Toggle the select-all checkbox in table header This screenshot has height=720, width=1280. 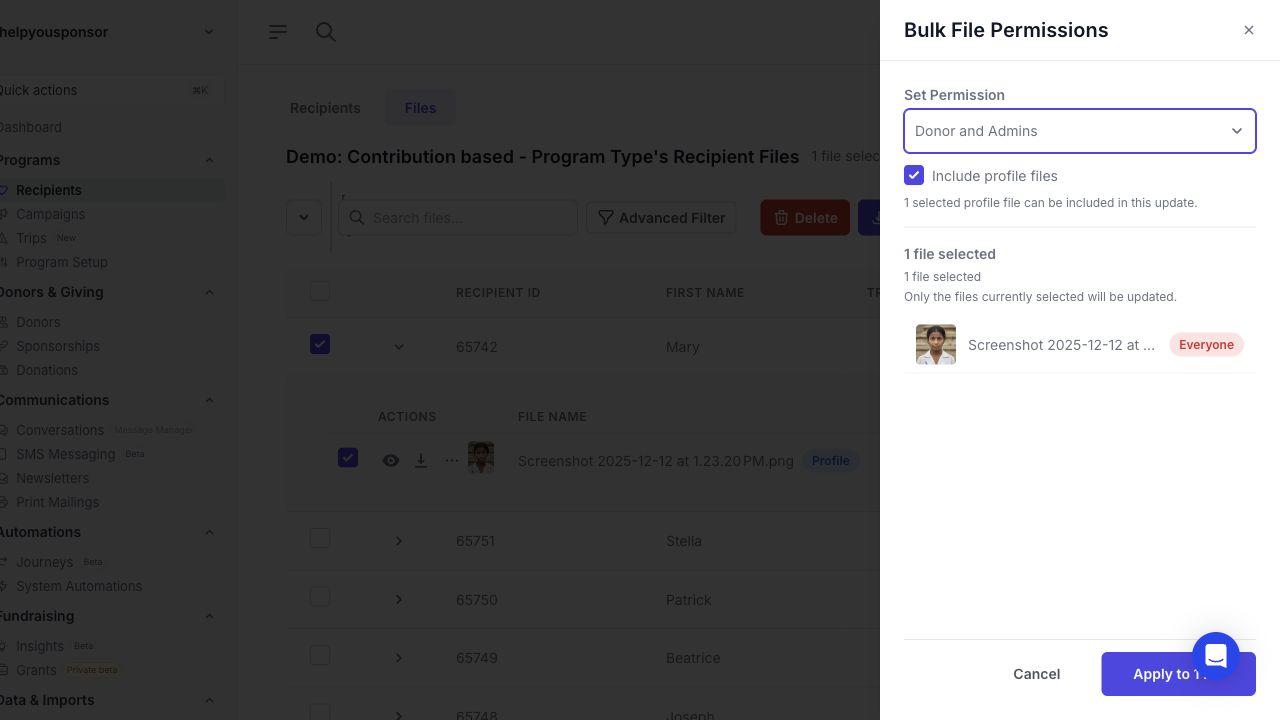(320, 291)
